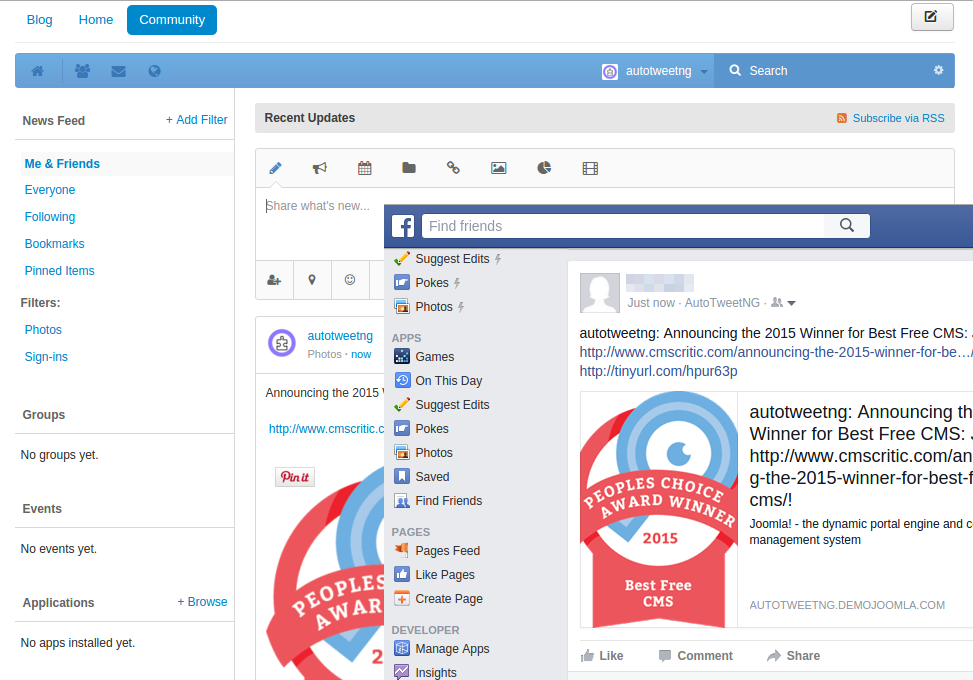Viewport: 973px width, 680px height.
Task: Open the search settings gear
Action: [x=938, y=70]
